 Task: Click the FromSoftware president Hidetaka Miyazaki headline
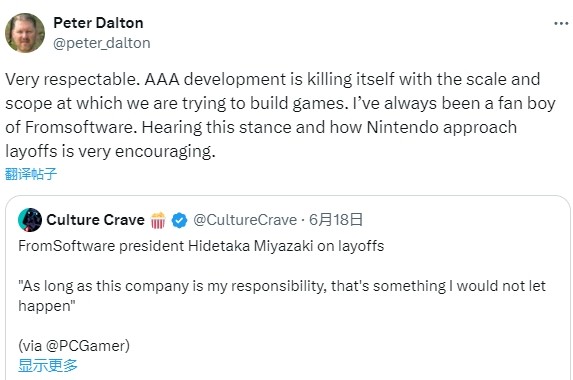(x=201, y=246)
